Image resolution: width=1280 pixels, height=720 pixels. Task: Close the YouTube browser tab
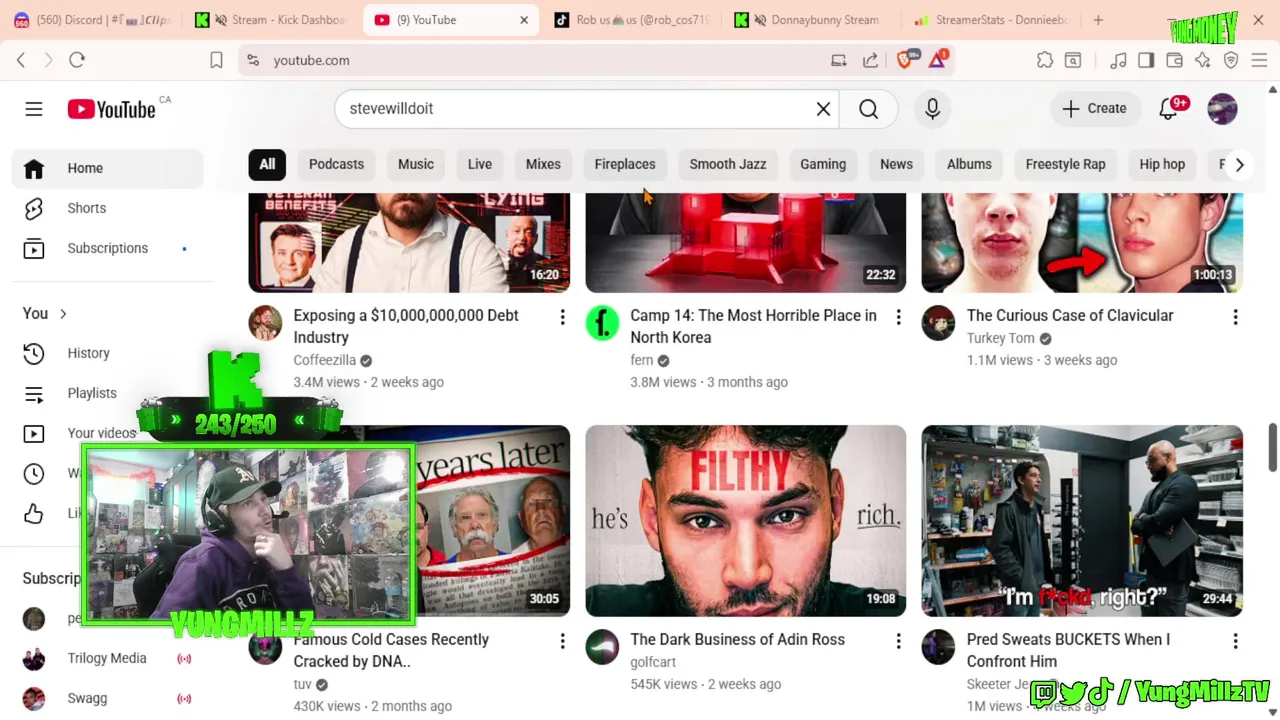click(x=523, y=20)
